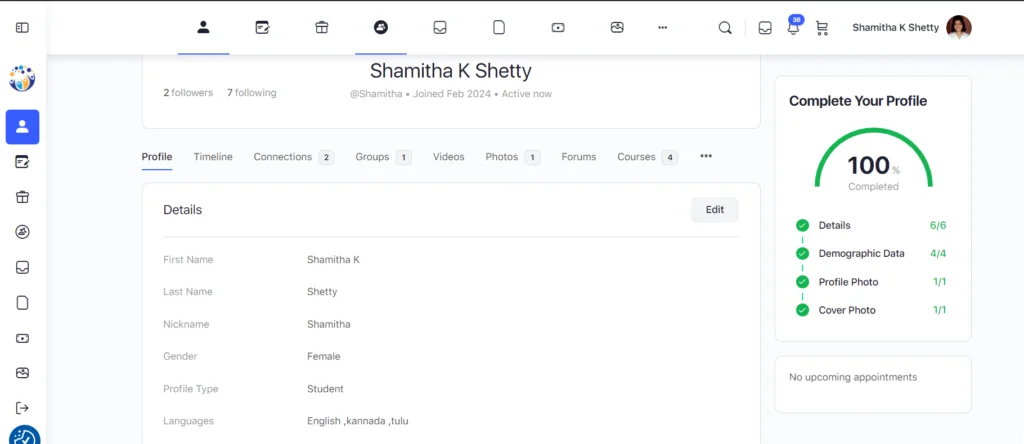Open the shopping cart icon
Screen dimensions: 1024x444
pos(822,28)
